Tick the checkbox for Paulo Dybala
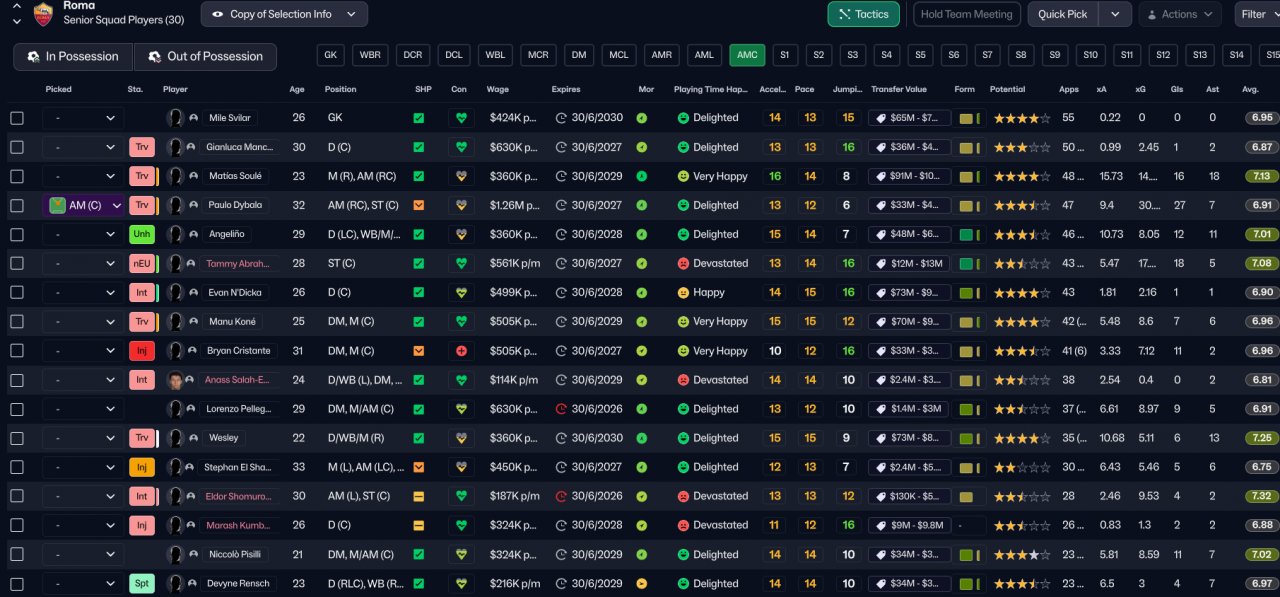Image resolution: width=1280 pixels, height=597 pixels. coord(16,205)
